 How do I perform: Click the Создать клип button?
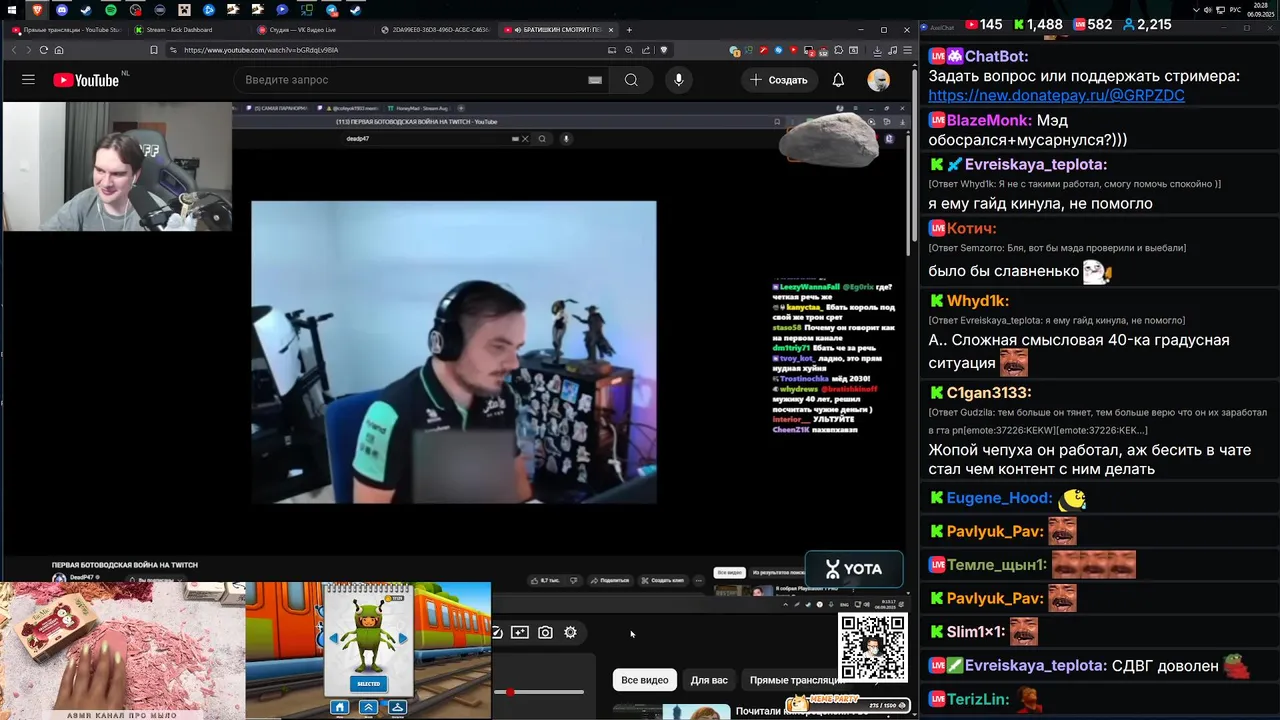click(662, 580)
